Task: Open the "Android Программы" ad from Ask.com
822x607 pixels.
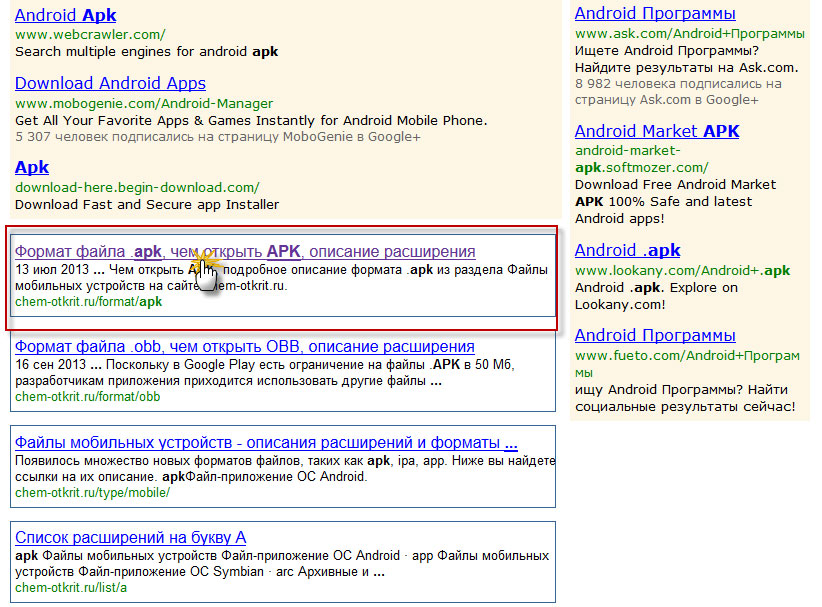Action: click(655, 14)
